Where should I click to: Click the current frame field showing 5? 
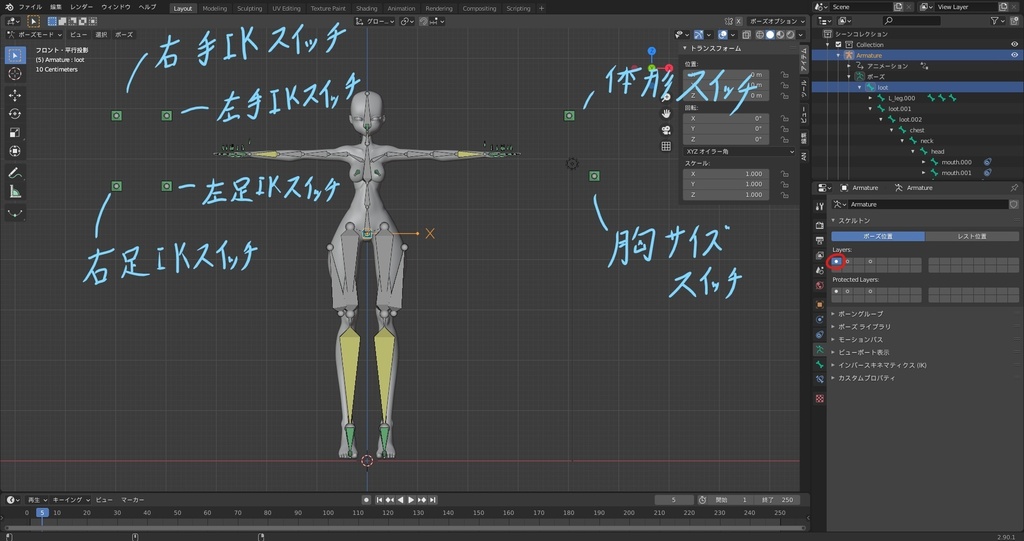tap(674, 500)
